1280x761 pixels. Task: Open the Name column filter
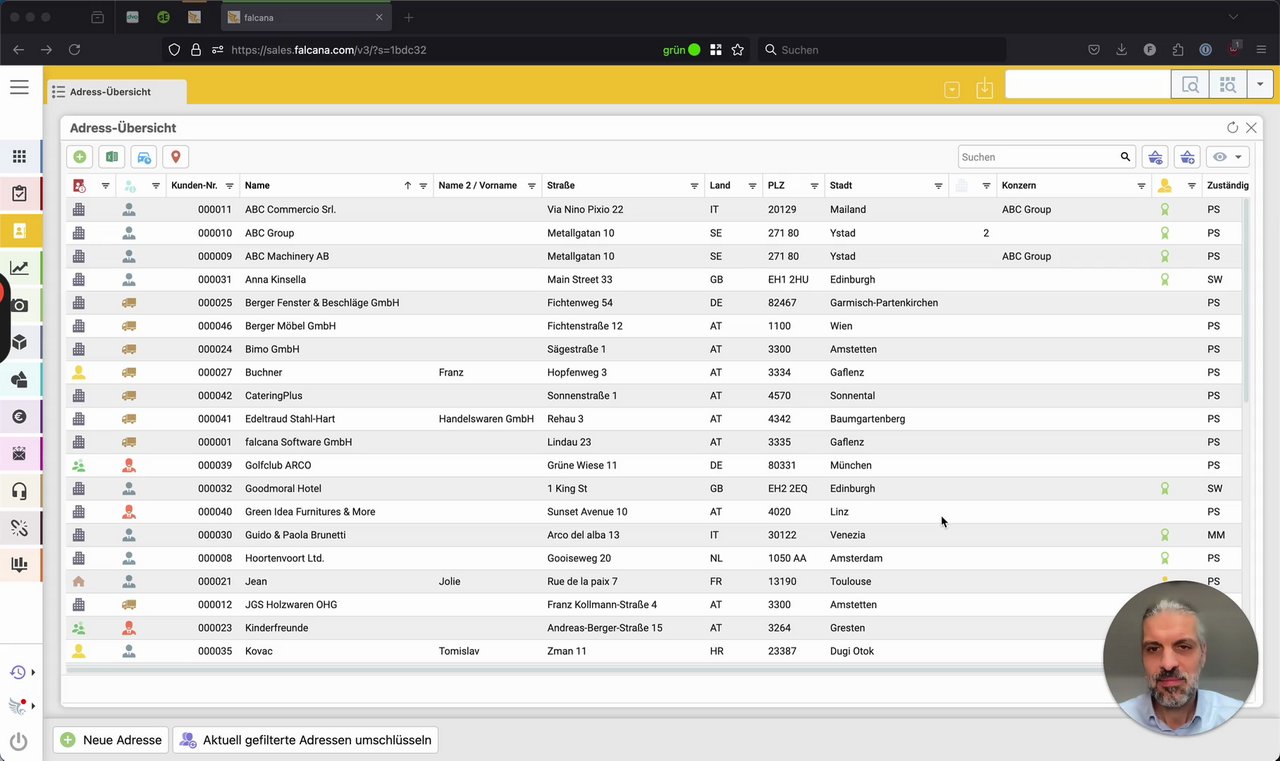(423, 186)
